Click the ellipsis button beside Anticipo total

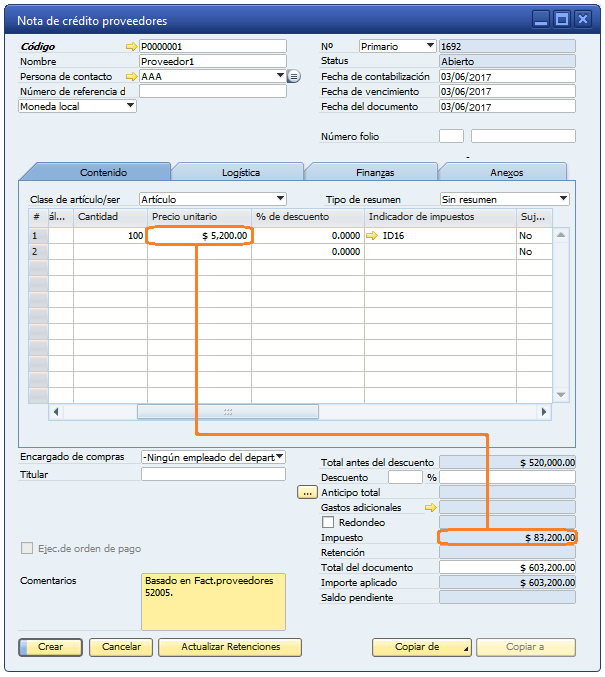click(x=307, y=493)
